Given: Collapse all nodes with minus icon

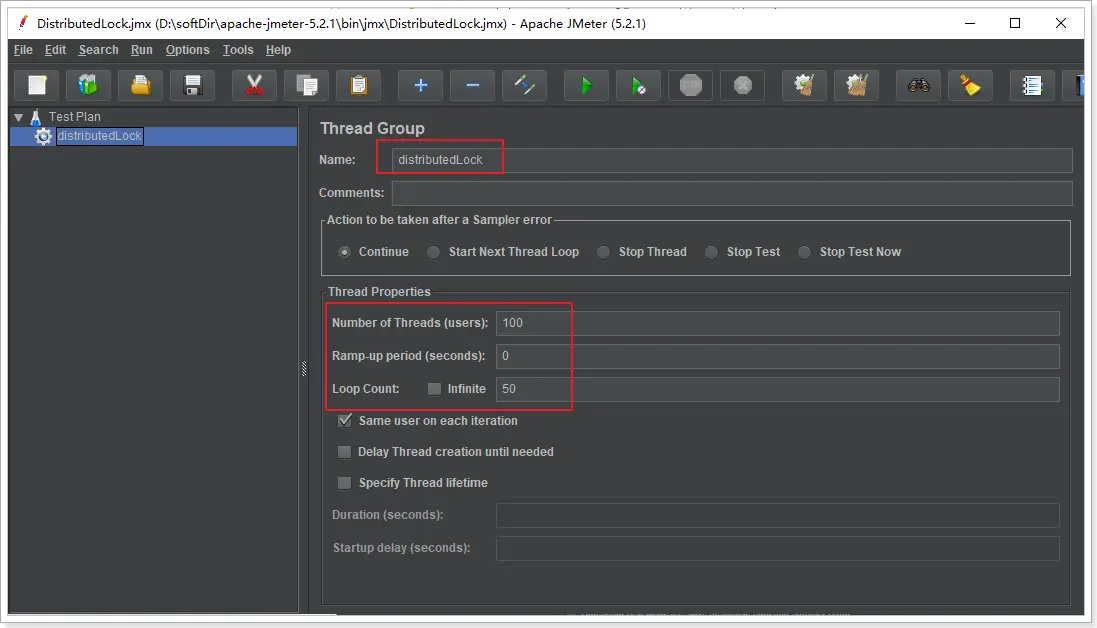Looking at the screenshot, I should pos(472,85).
